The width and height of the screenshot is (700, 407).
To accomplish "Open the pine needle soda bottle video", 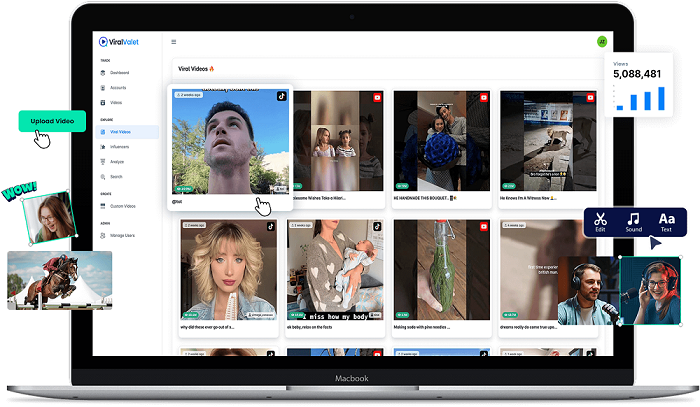I will 442,270.
